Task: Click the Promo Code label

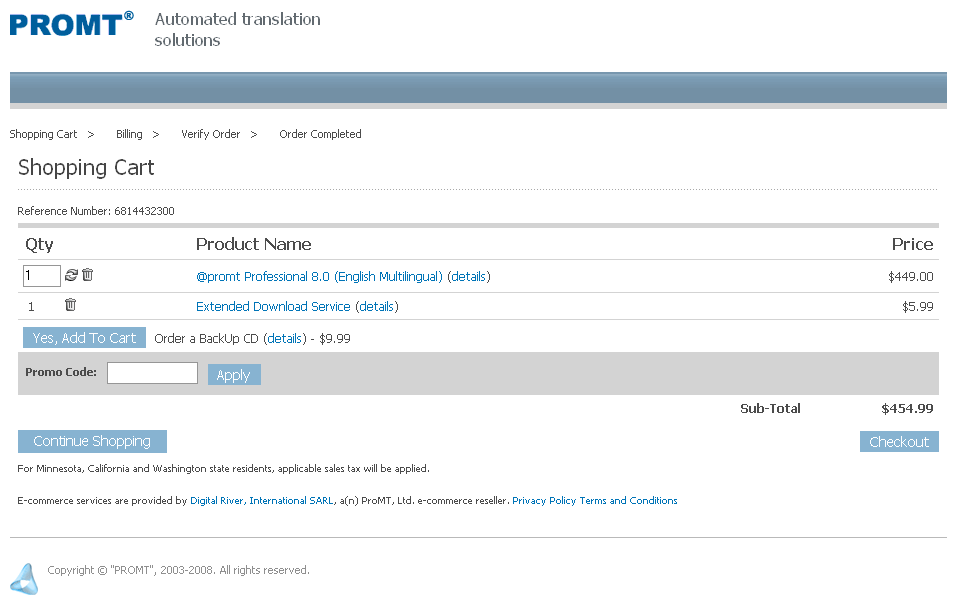Action: coord(61,372)
